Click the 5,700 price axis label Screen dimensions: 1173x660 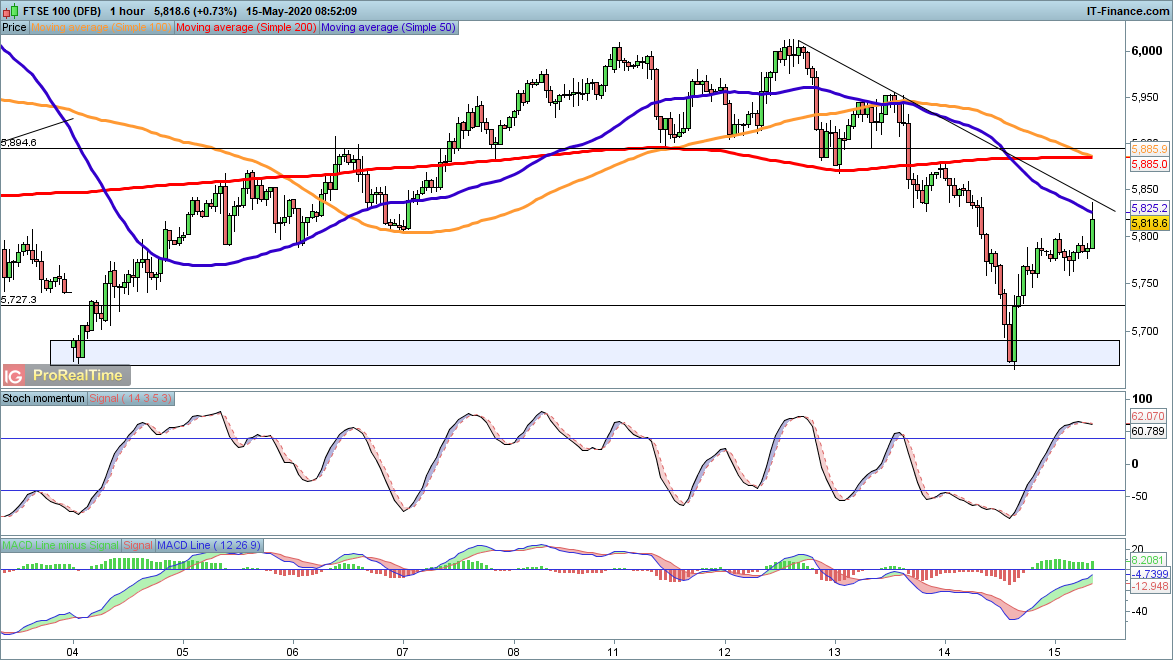(1145, 331)
